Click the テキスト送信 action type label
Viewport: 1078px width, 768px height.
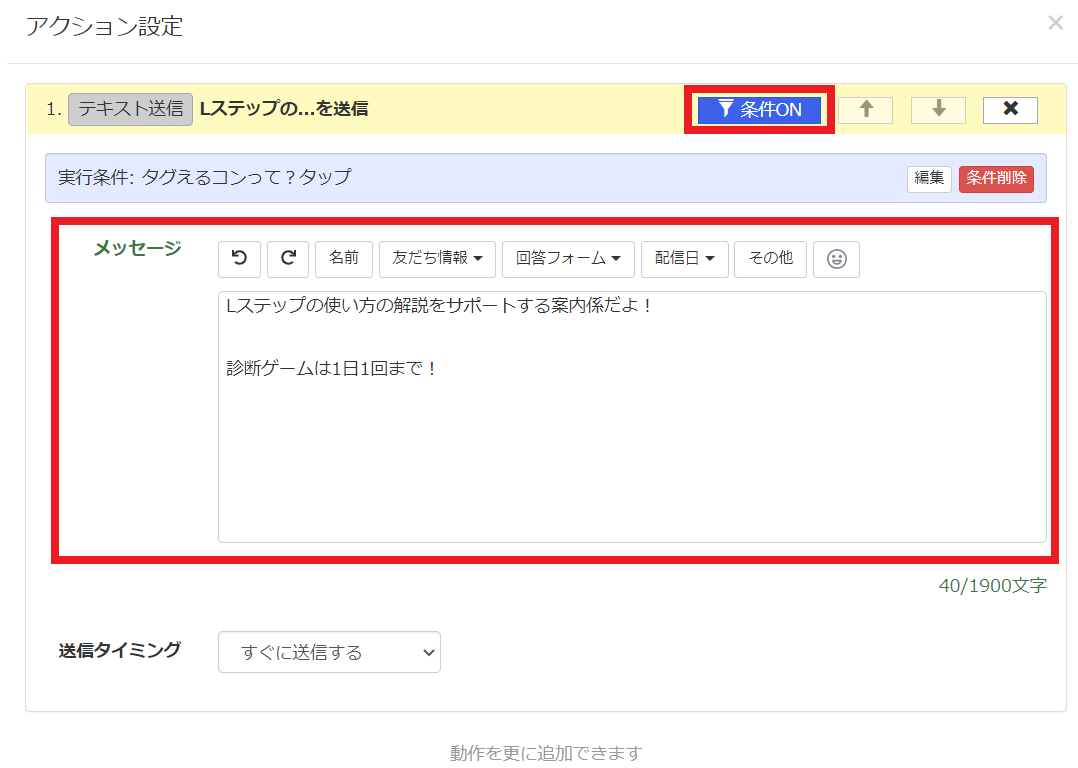[131, 109]
